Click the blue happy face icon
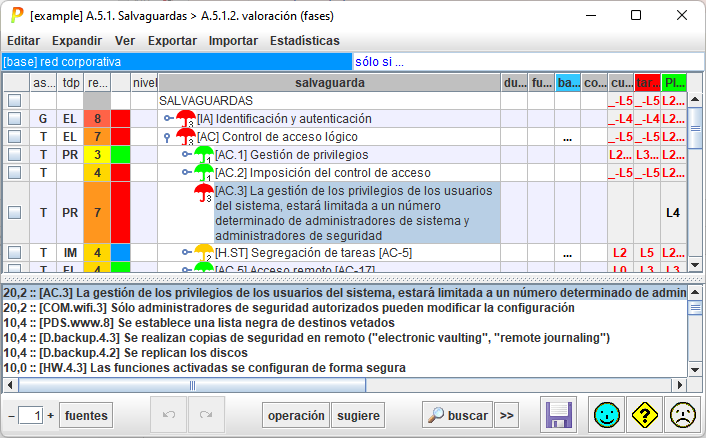The image size is (706, 438). click(606, 415)
